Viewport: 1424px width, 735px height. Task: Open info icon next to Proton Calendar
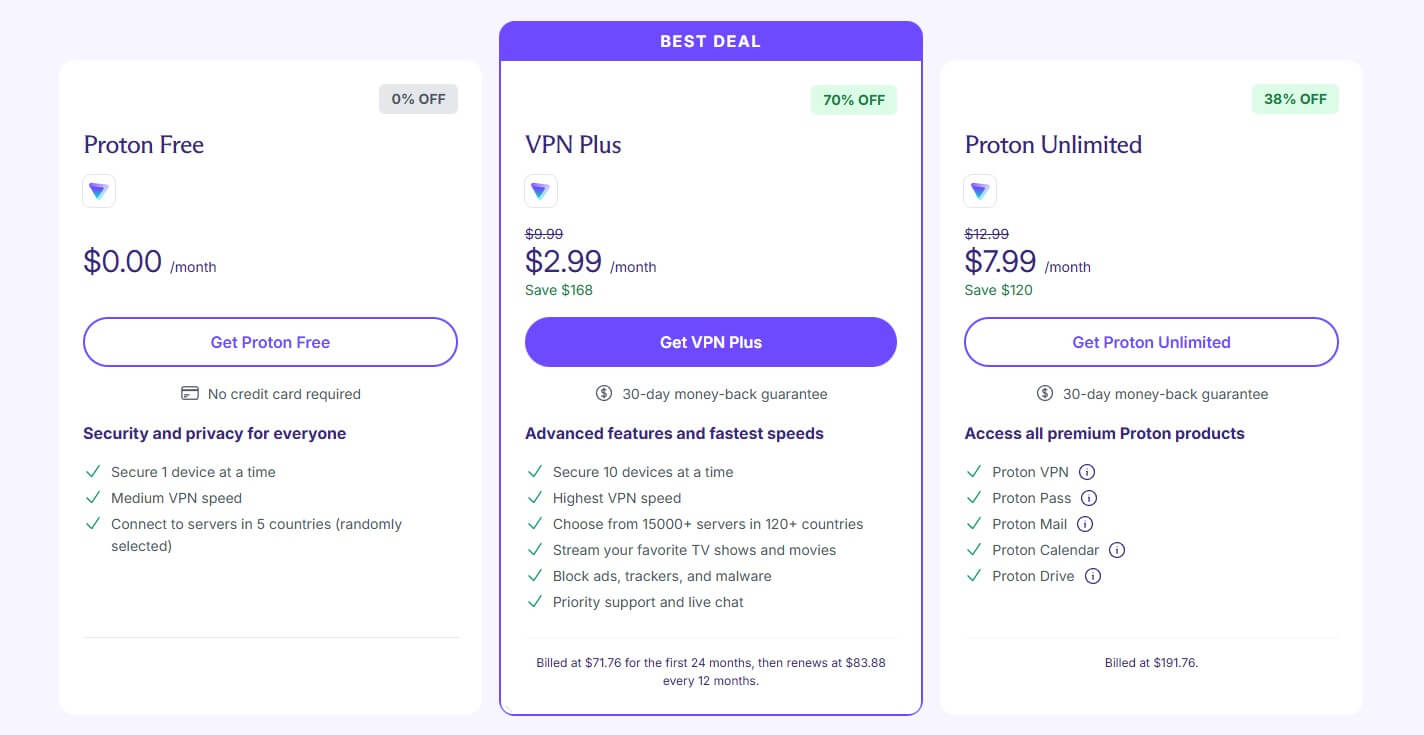[x=1117, y=549]
